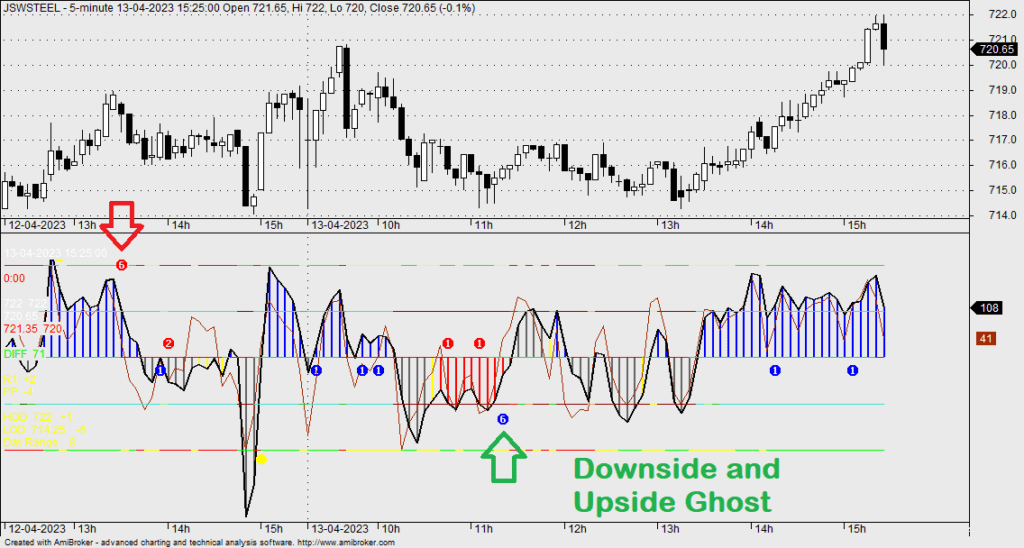Click the blue 1 marker beneath the red 2

pos(161,370)
